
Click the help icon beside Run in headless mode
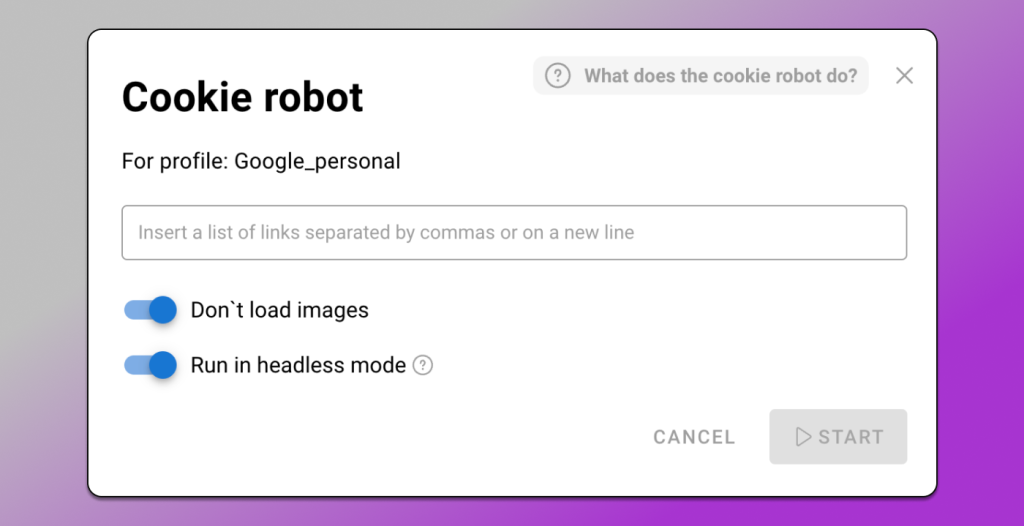pyautogui.click(x=423, y=365)
